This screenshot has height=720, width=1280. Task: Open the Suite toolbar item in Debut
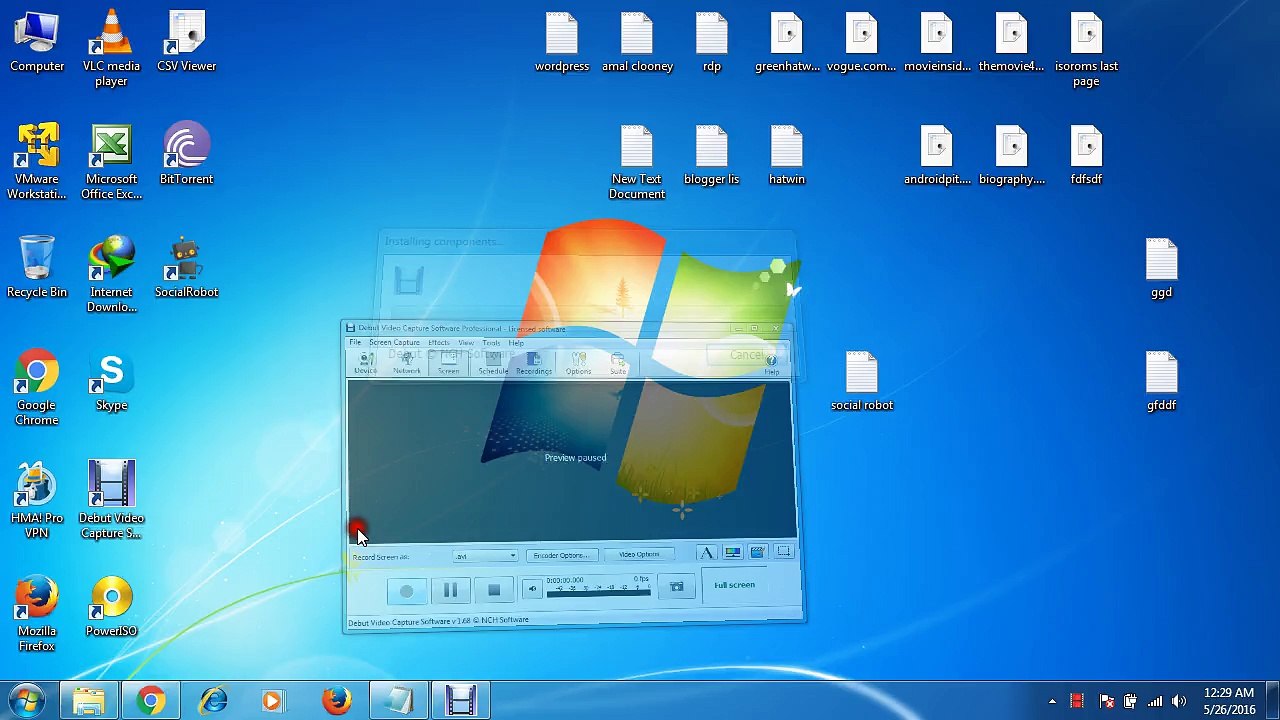click(618, 363)
